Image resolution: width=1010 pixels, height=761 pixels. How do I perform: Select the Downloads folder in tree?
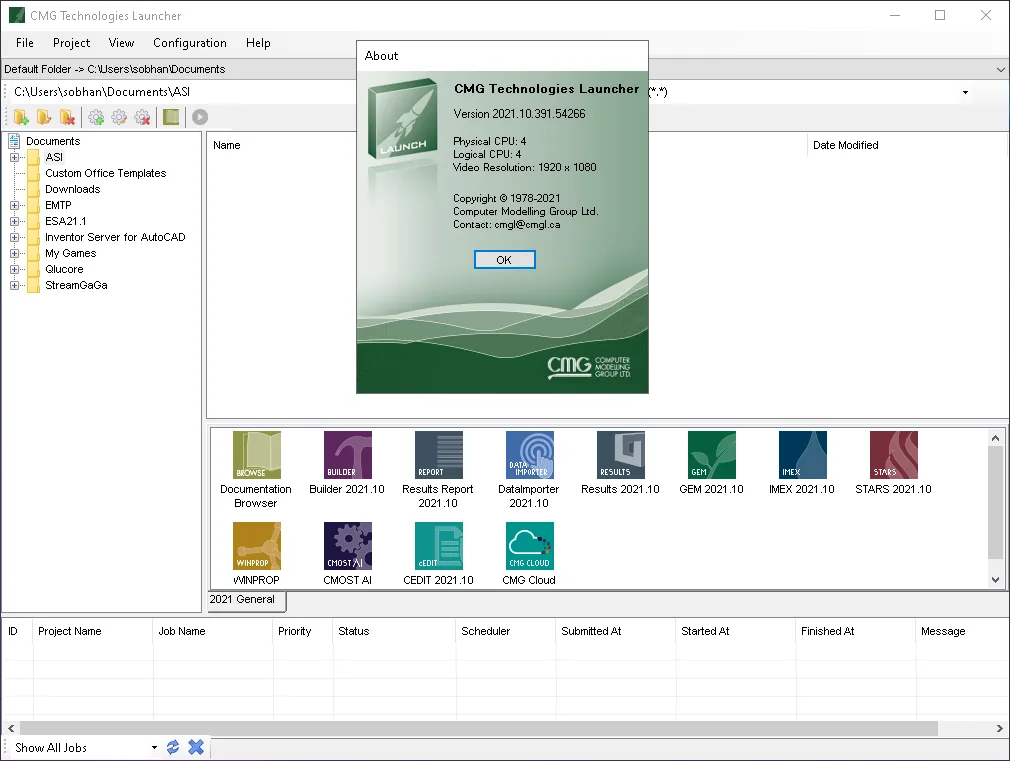73,189
